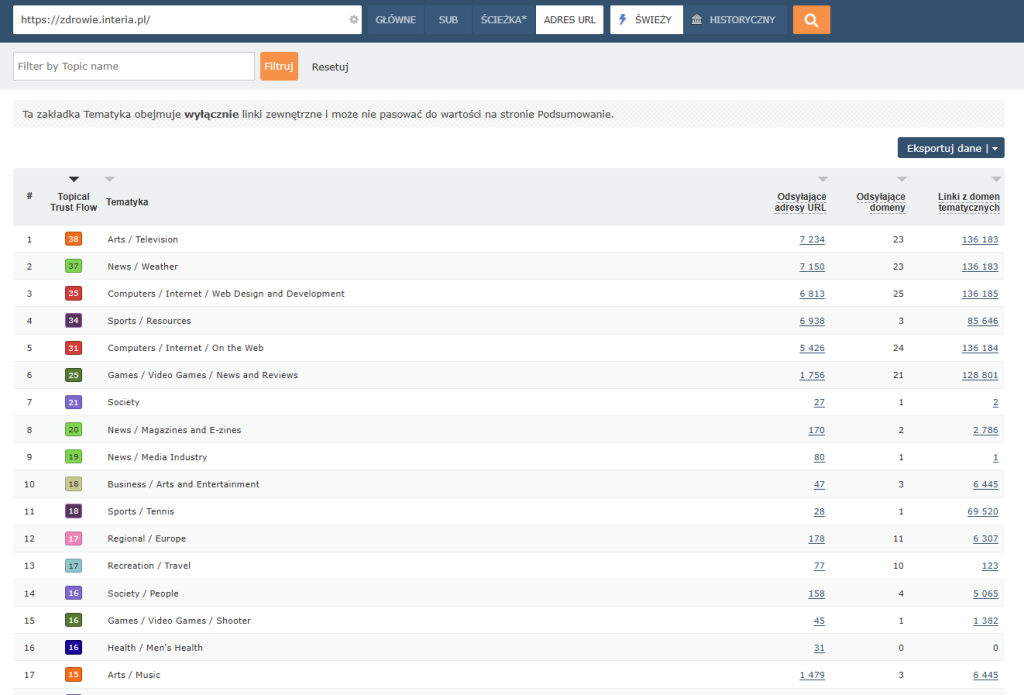Click the green 37 News / Weather badge
The image size is (1024, 695).
[73, 267]
